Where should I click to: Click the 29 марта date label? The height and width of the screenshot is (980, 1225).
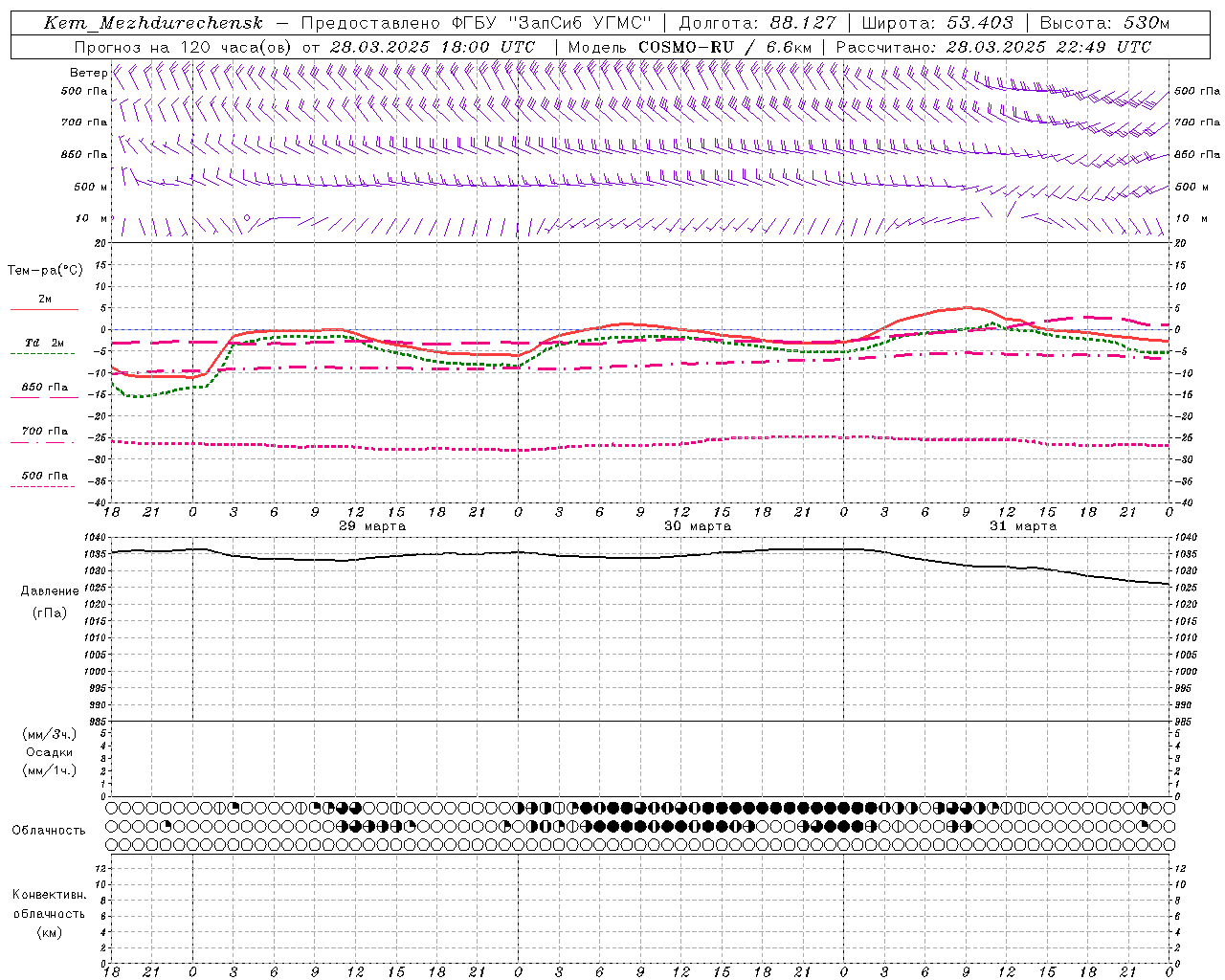tap(372, 526)
